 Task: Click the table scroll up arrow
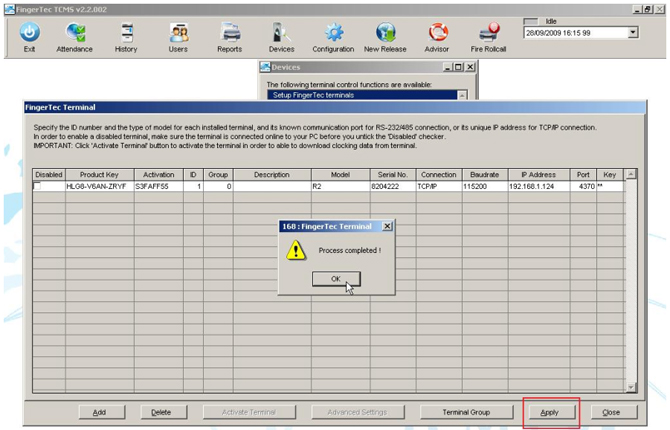coord(631,174)
